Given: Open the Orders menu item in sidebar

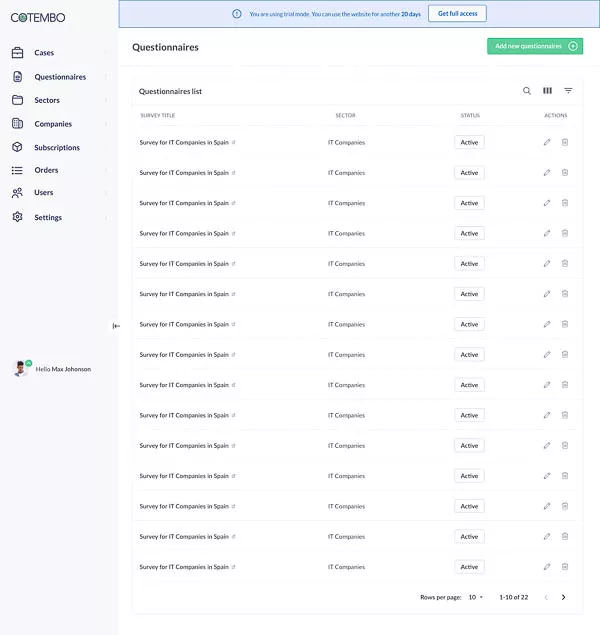Looking at the screenshot, I should pyautogui.click(x=46, y=170).
